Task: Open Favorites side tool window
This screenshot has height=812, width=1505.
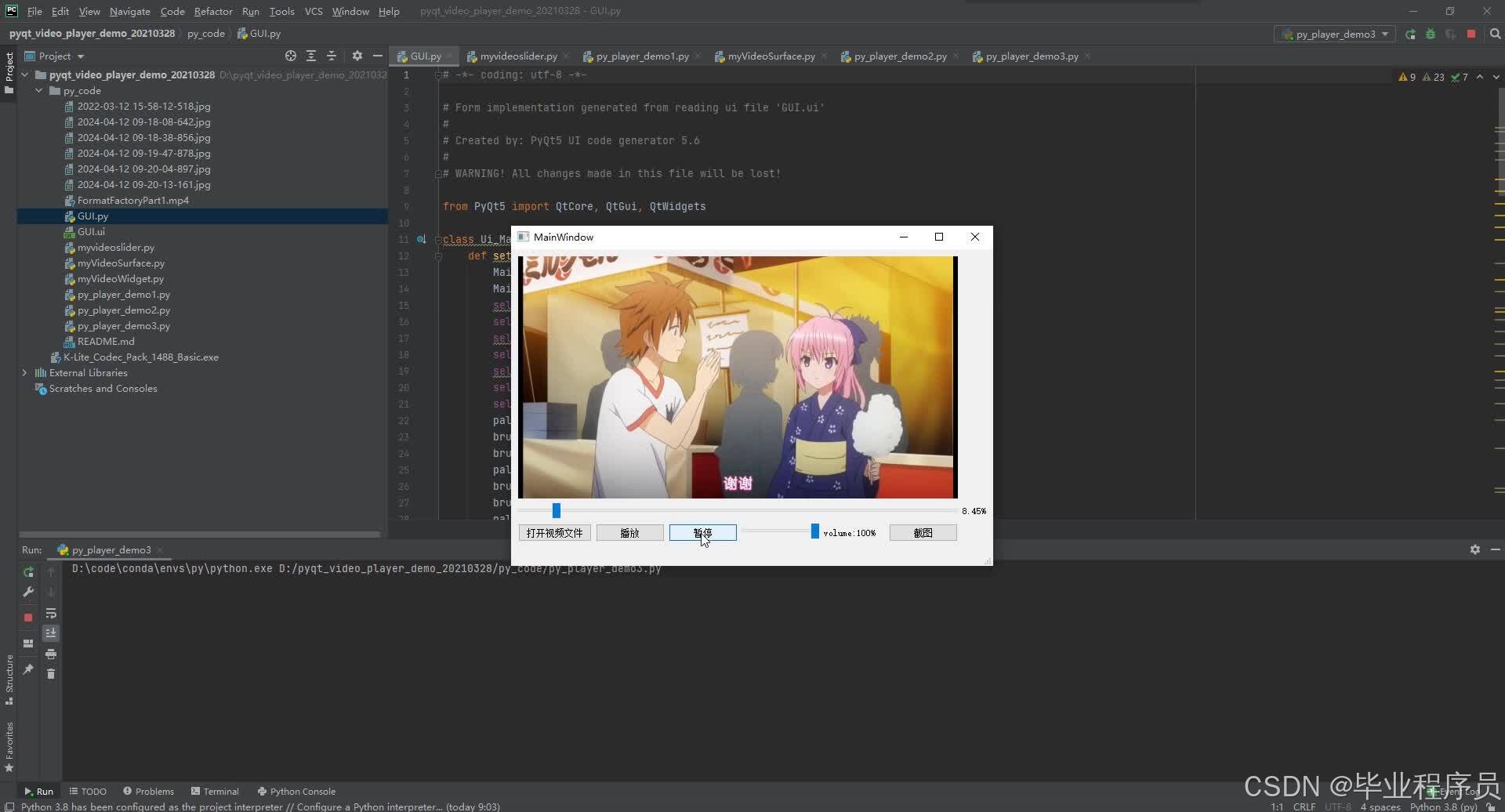Action: tap(9, 747)
